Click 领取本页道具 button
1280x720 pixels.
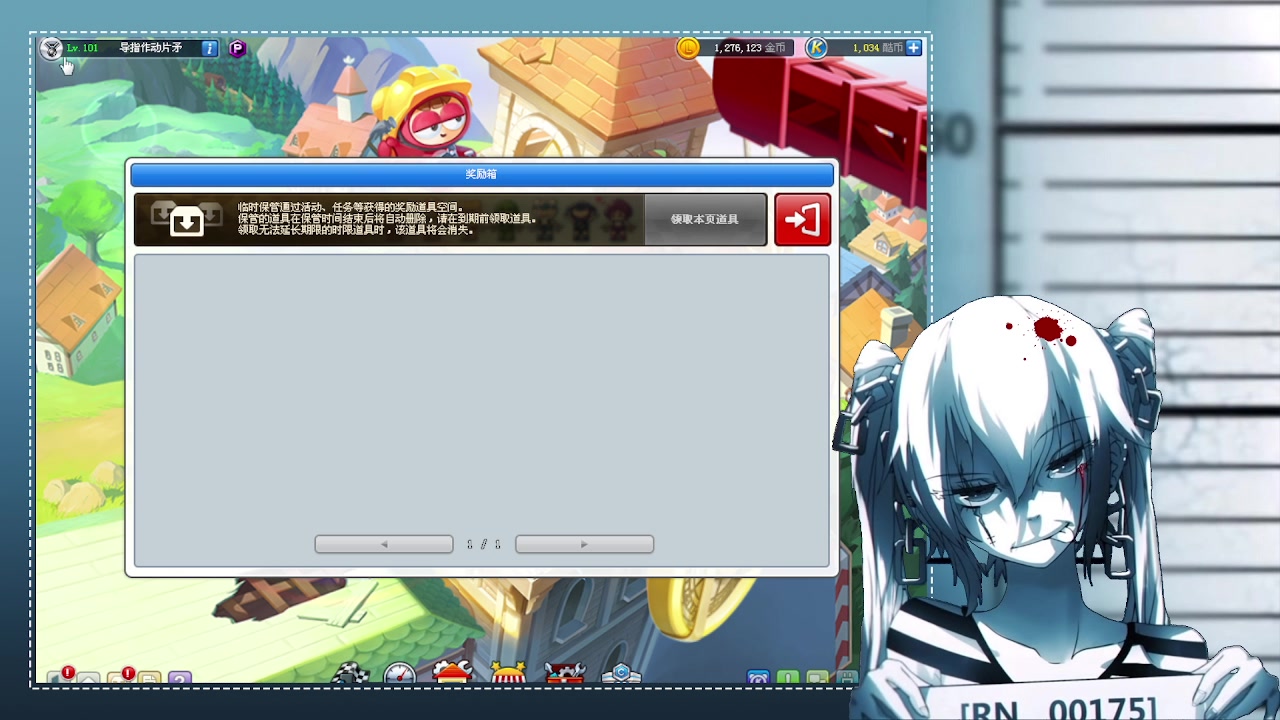tap(705, 219)
